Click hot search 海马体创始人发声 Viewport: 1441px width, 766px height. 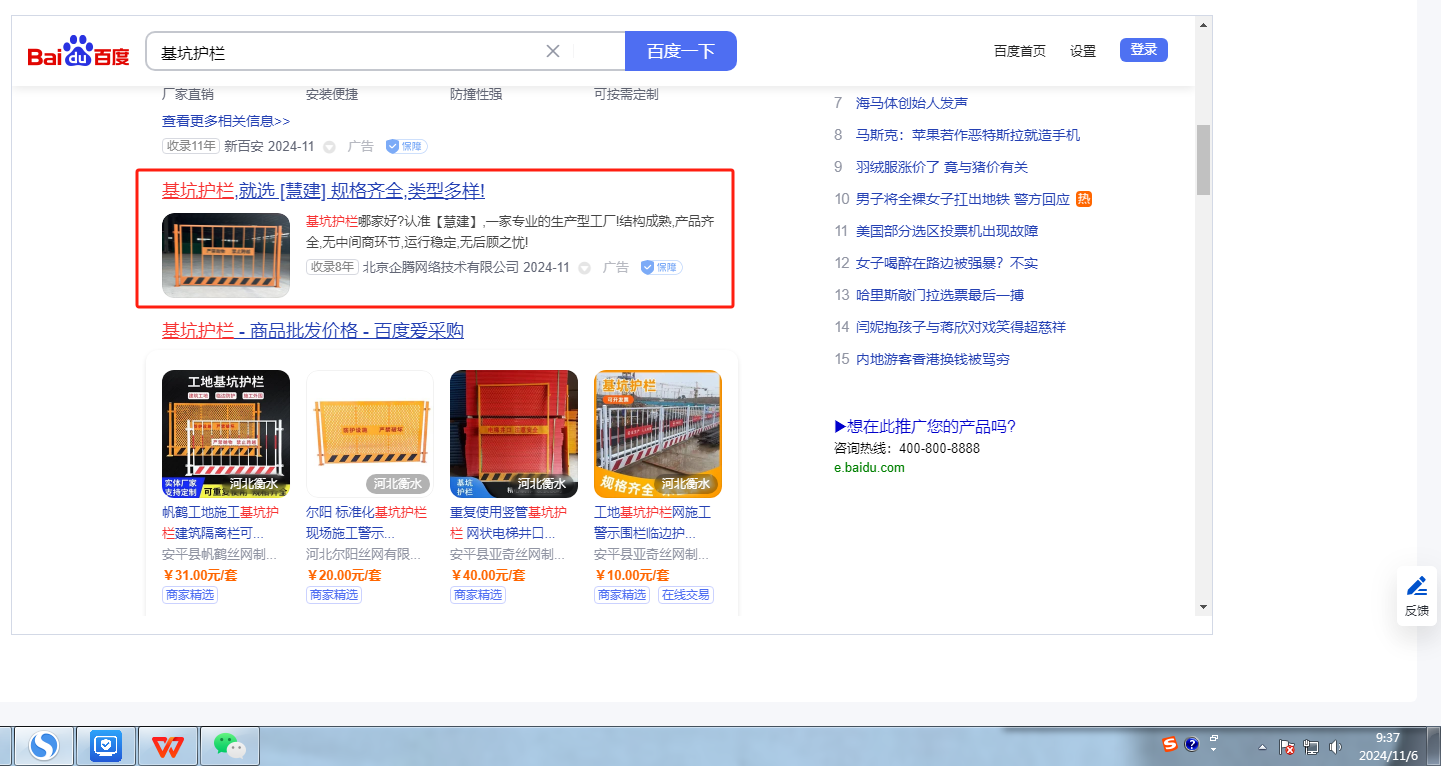[912, 103]
